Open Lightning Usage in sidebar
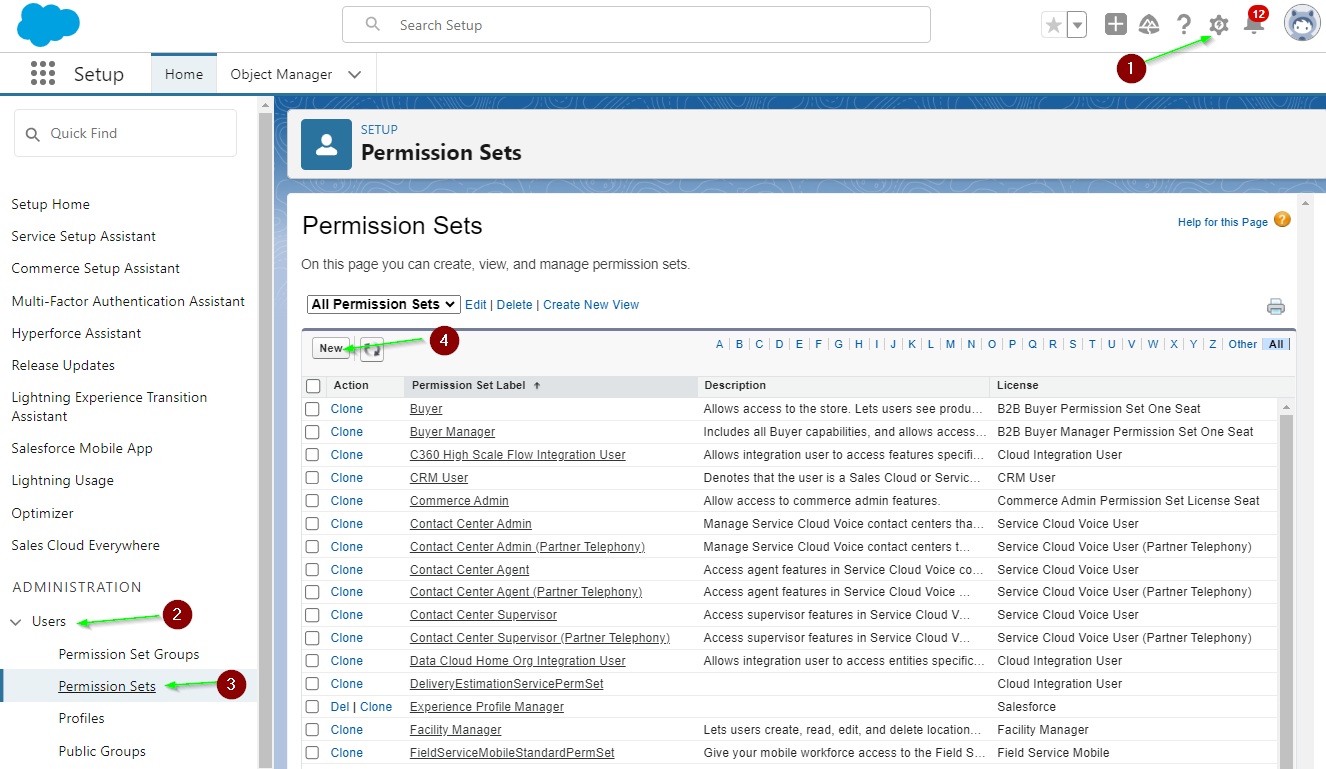The image size is (1326, 769). point(63,480)
